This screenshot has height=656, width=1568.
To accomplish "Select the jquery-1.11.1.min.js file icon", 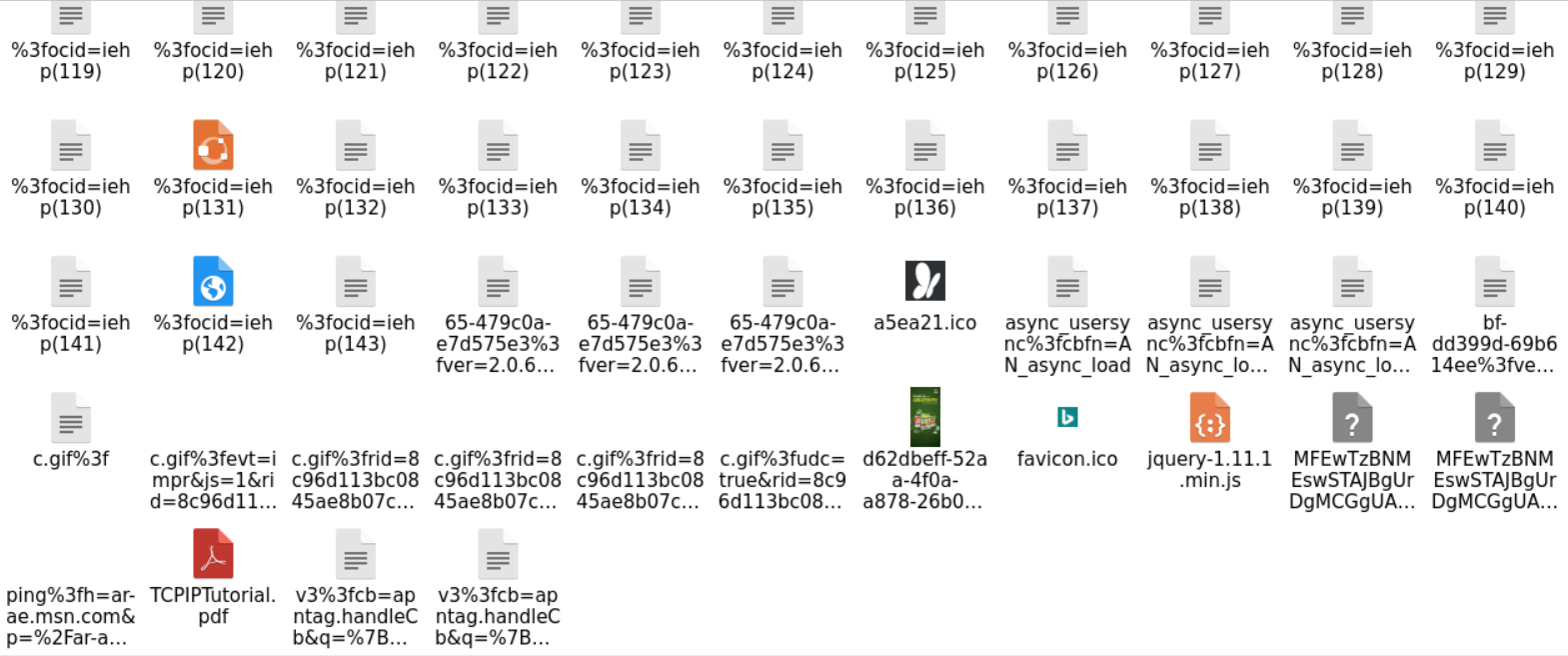I will pos(1210,418).
